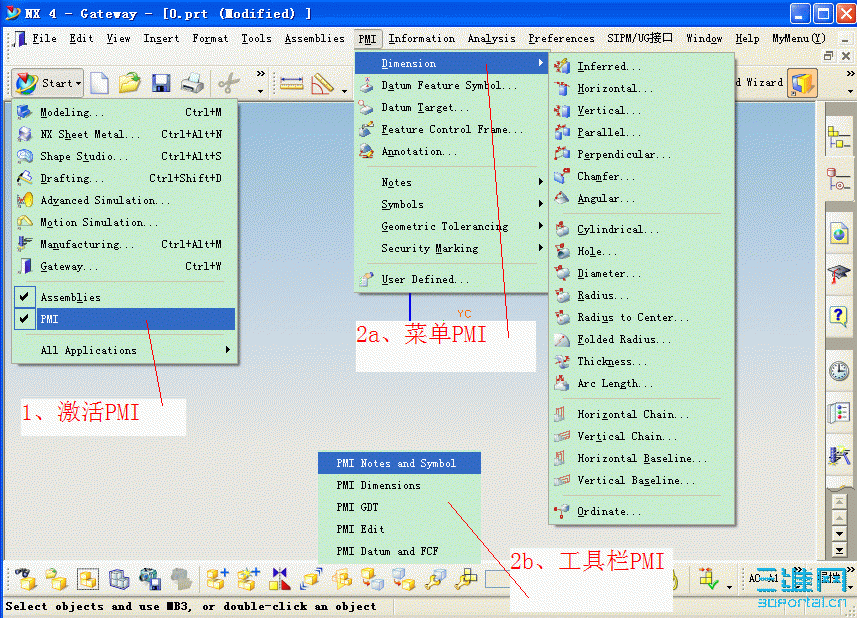Click the Chamfer dimension icon
Image resolution: width=857 pixels, height=618 pixels.
562,176
